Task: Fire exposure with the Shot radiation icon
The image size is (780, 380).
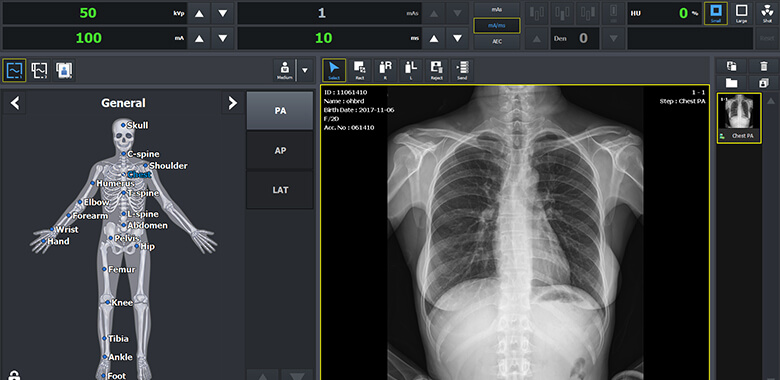Action: [x=767, y=13]
